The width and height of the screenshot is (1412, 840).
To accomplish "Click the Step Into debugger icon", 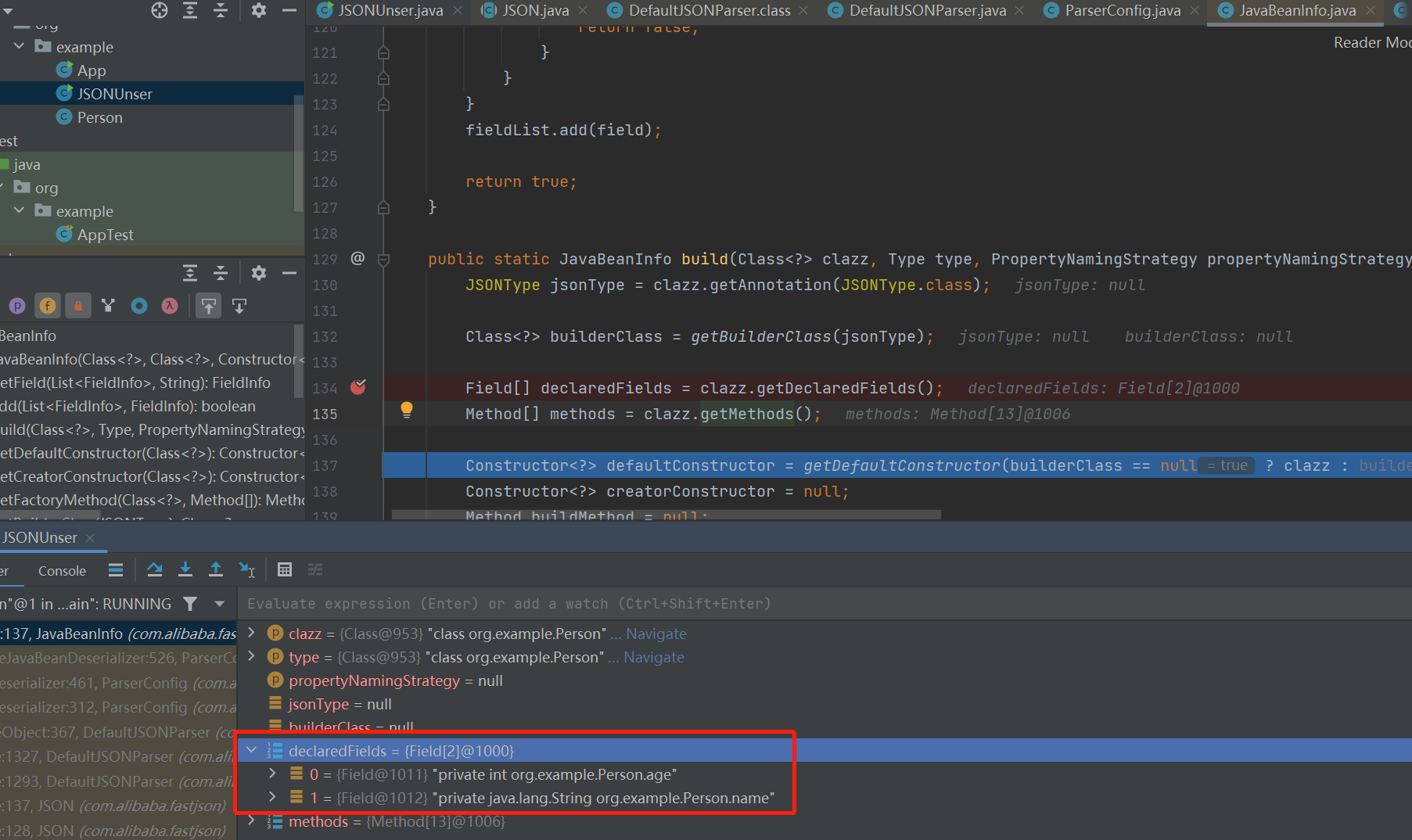I will coord(185,569).
